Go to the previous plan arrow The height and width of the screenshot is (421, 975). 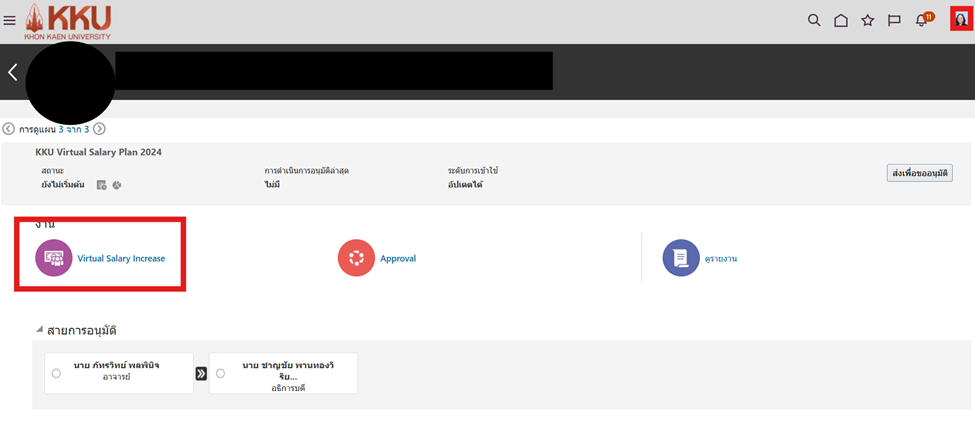(x=9, y=129)
